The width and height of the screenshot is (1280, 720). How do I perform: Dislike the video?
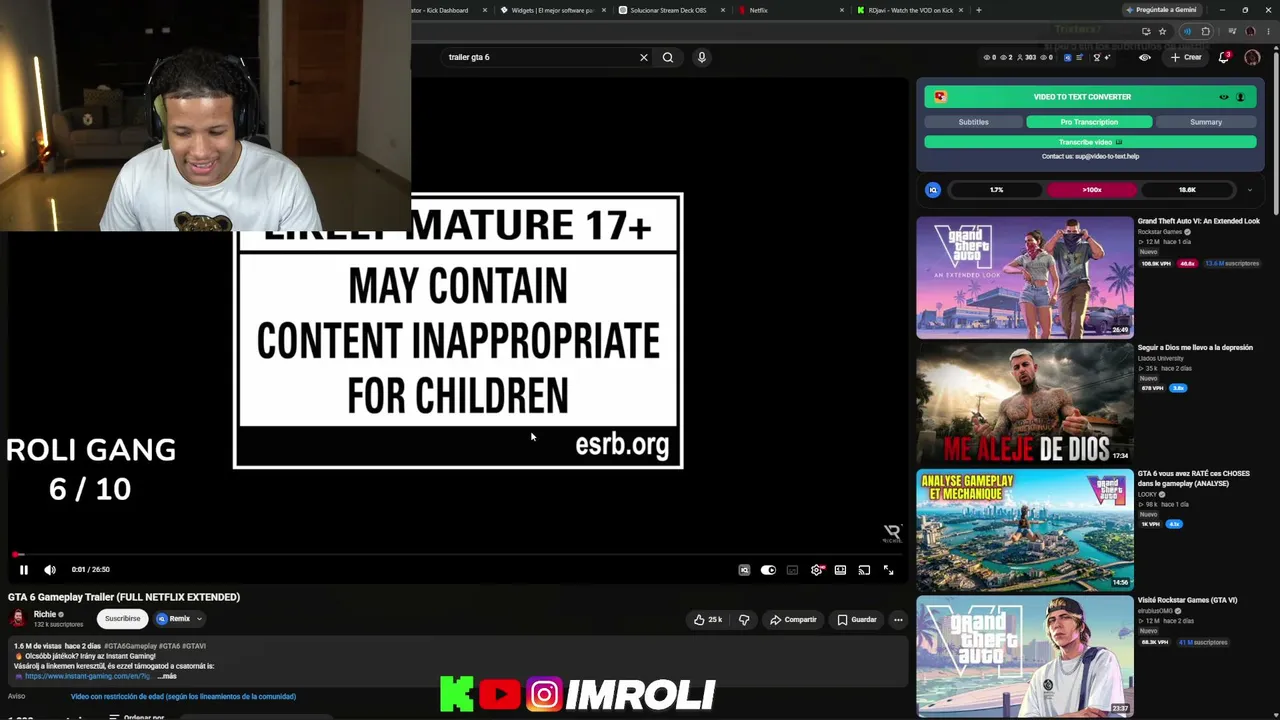744,620
